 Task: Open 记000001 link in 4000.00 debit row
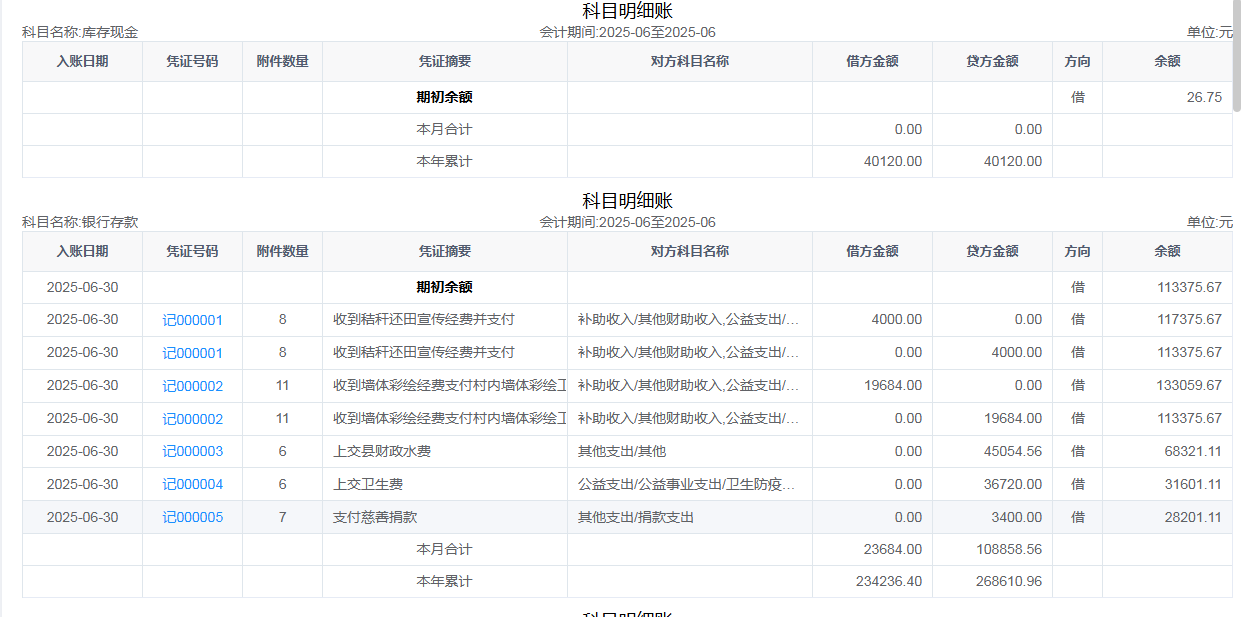click(x=192, y=320)
